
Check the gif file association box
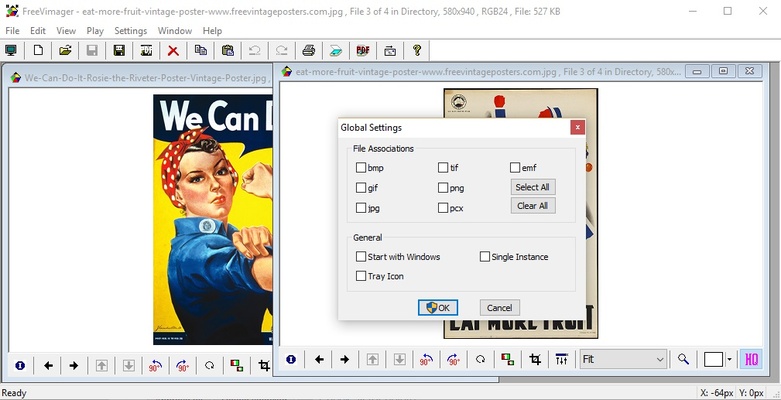click(x=361, y=188)
